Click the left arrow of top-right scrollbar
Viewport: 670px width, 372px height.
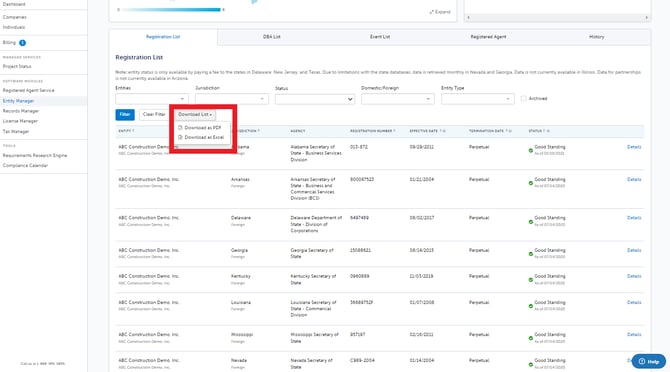pyautogui.click(x=469, y=18)
